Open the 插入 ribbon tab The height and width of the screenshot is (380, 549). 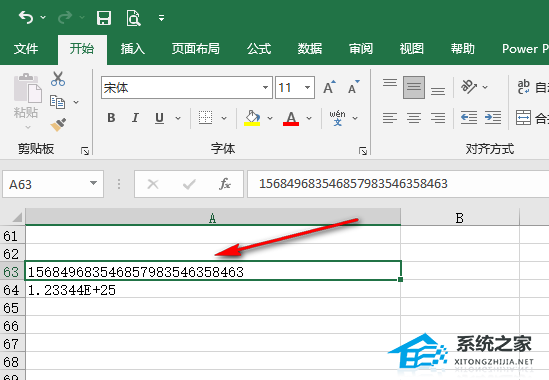point(133,49)
